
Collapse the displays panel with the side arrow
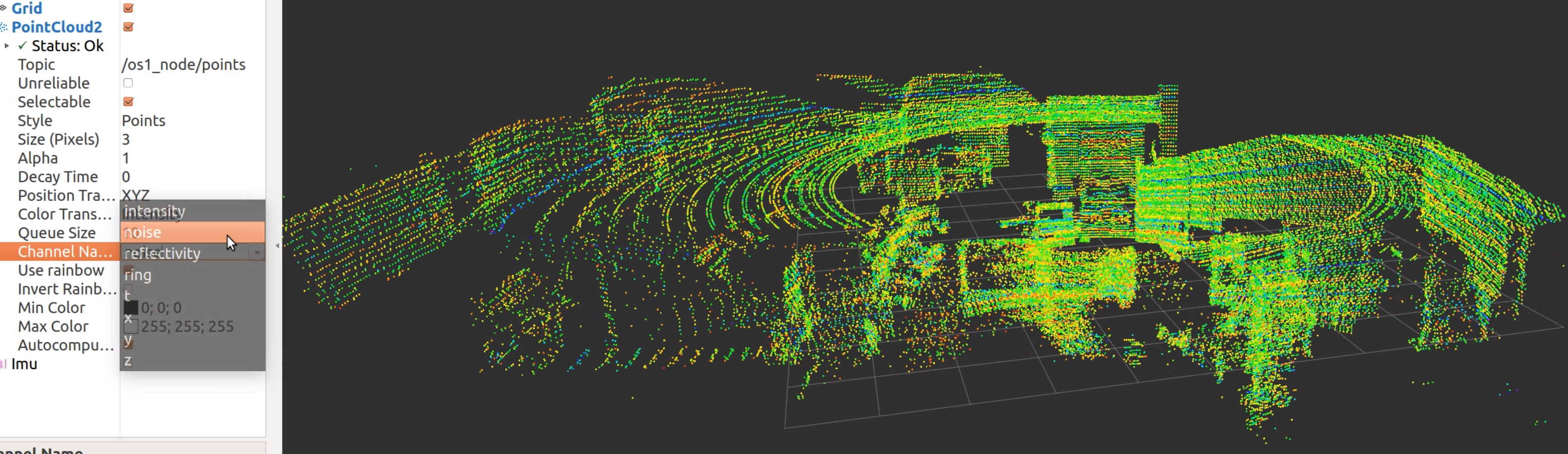tap(276, 246)
